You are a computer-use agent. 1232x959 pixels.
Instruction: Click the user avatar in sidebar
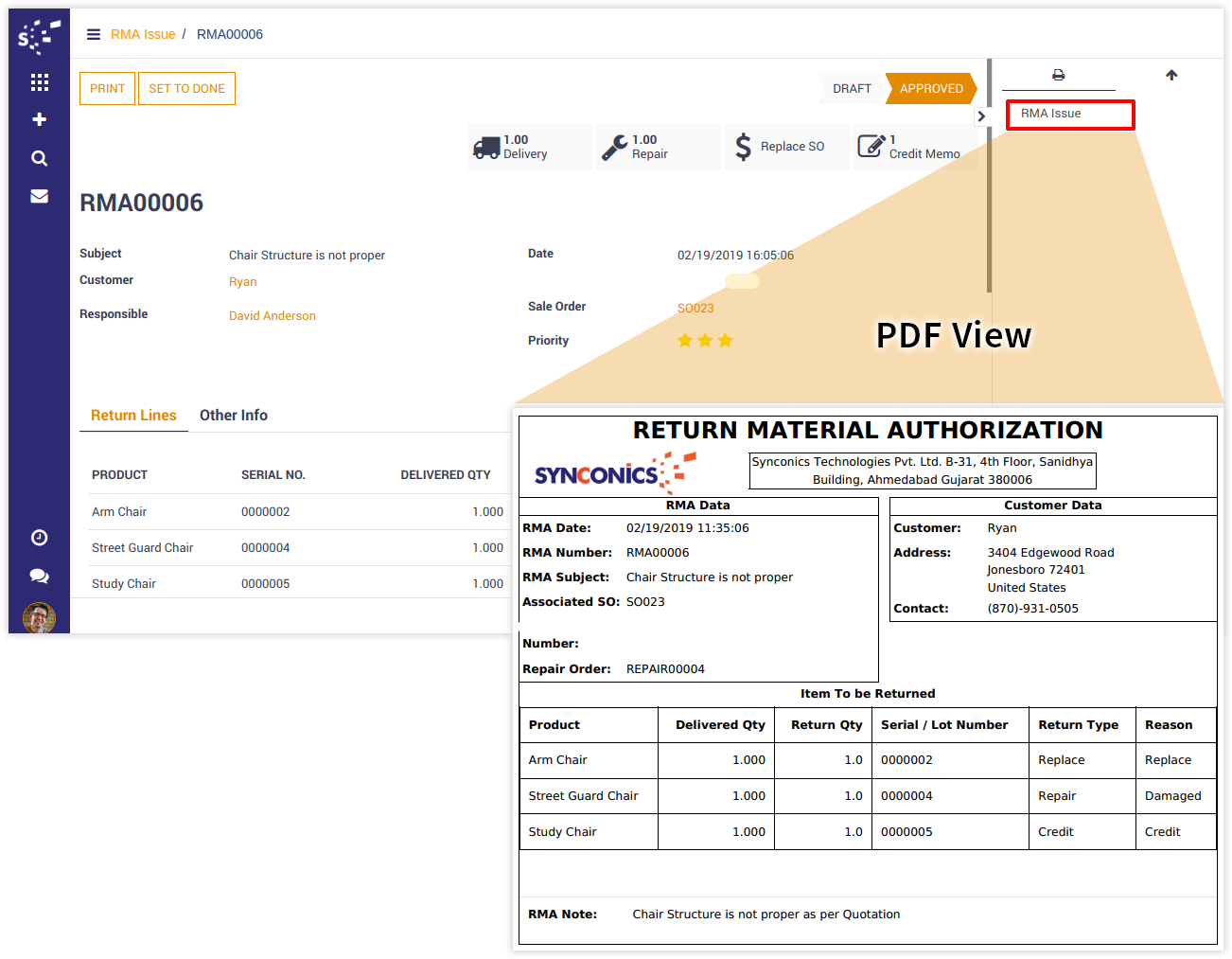coord(39,618)
